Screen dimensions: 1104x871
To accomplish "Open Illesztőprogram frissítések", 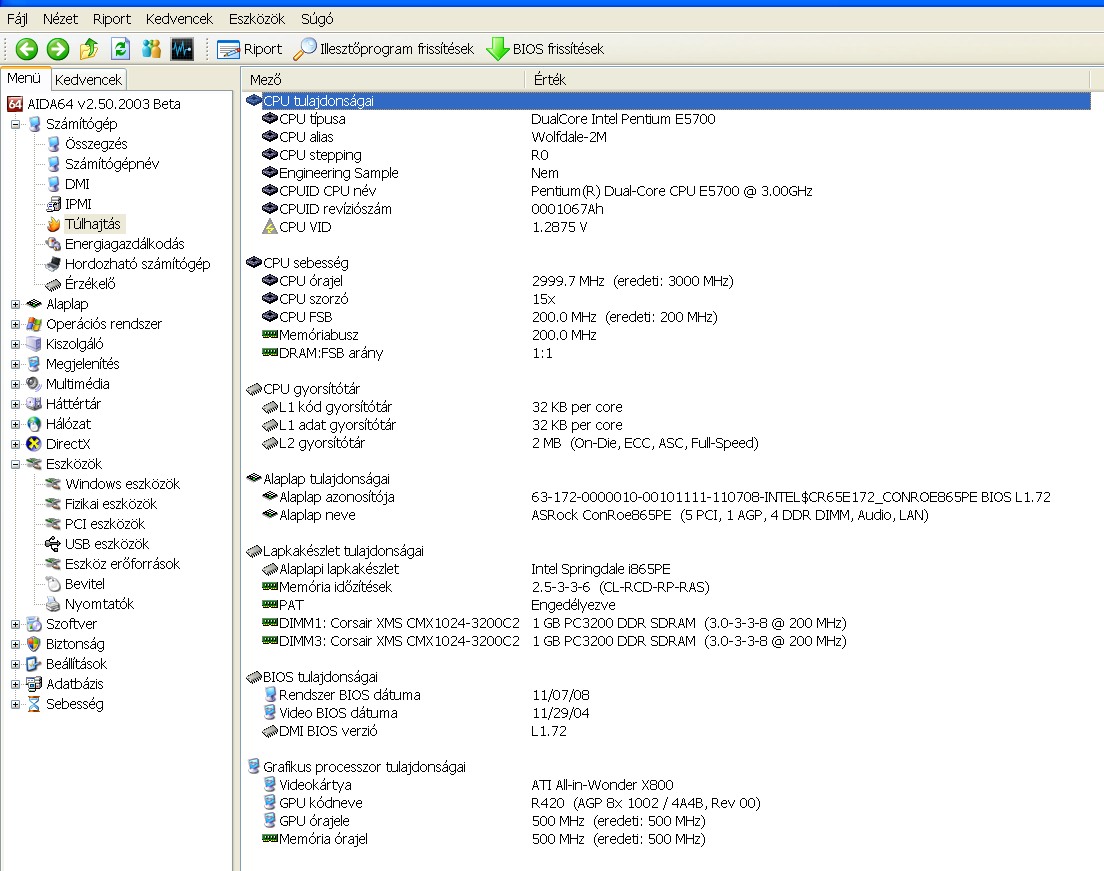I will [x=383, y=49].
